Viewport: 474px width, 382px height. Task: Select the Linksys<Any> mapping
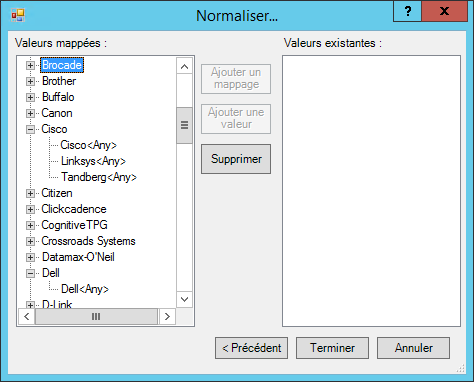coord(93,161)
